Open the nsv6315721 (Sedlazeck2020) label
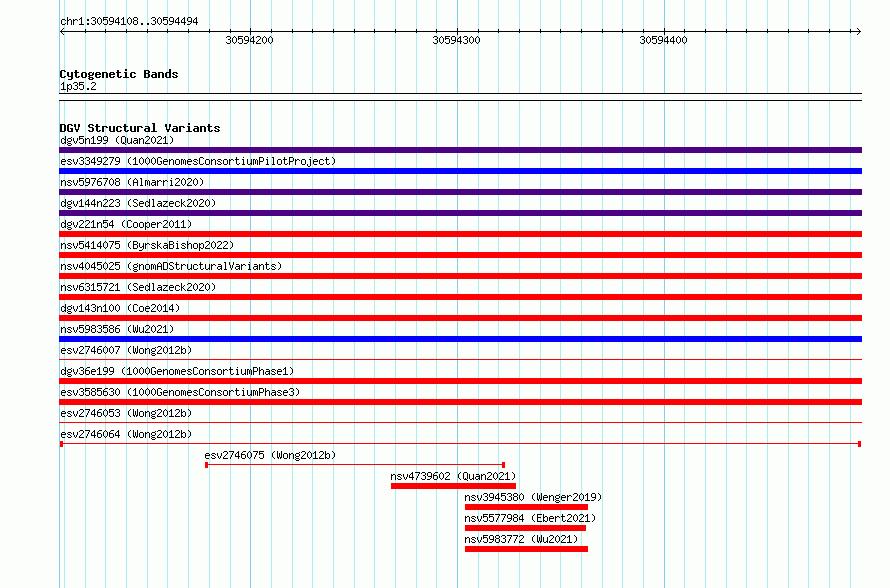 [x=138, y=287]
